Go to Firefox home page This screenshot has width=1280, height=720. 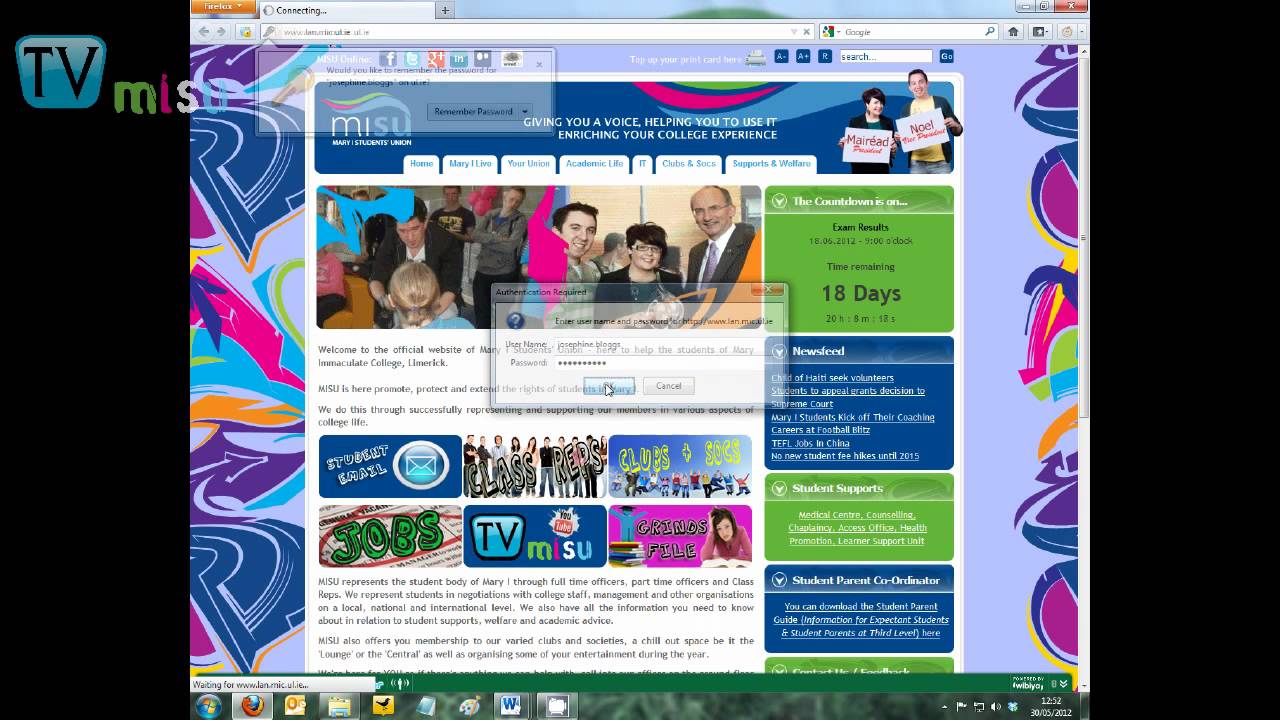pos(1014,32)
